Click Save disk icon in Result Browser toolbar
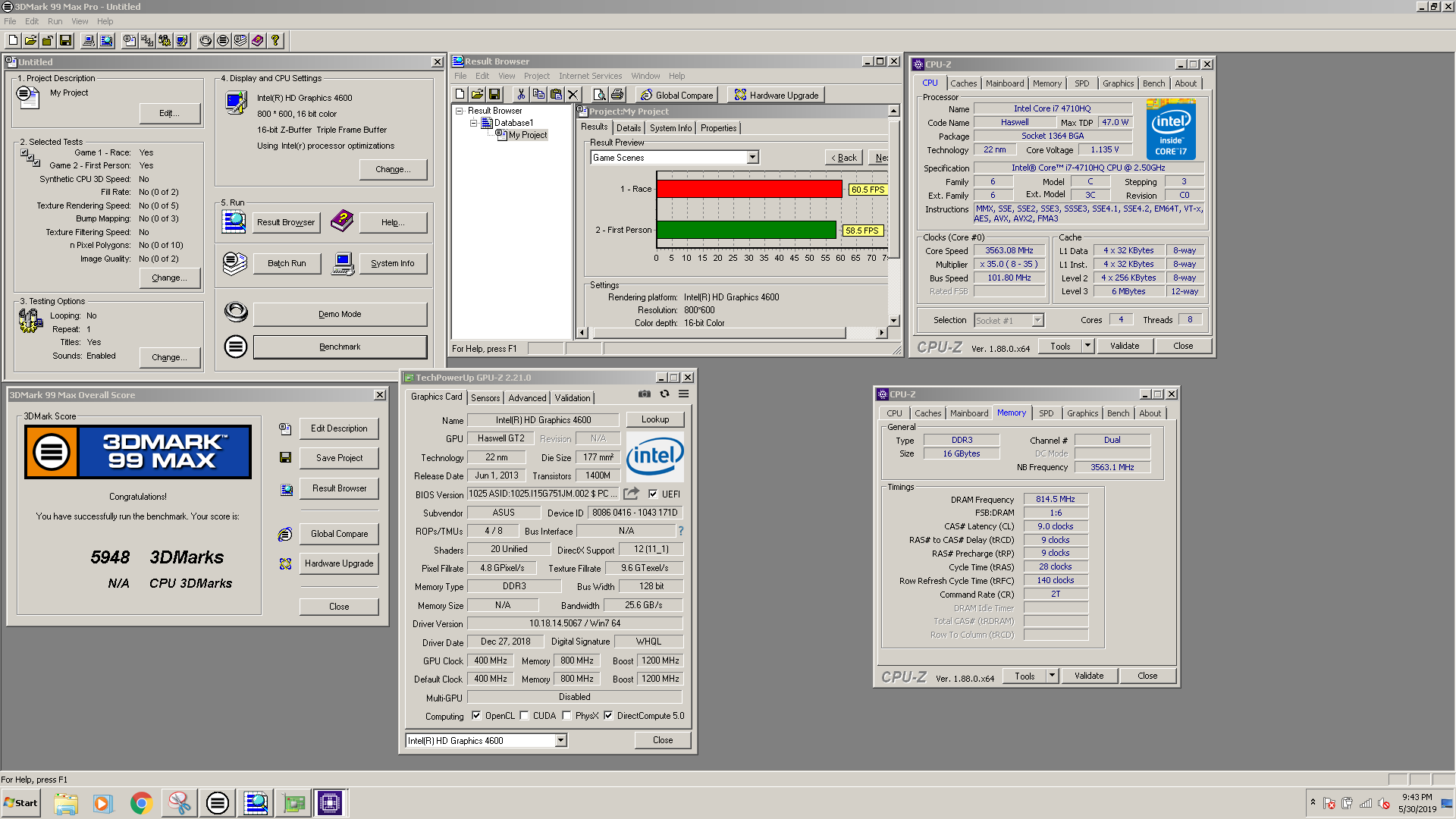 (x=494, y=94)
